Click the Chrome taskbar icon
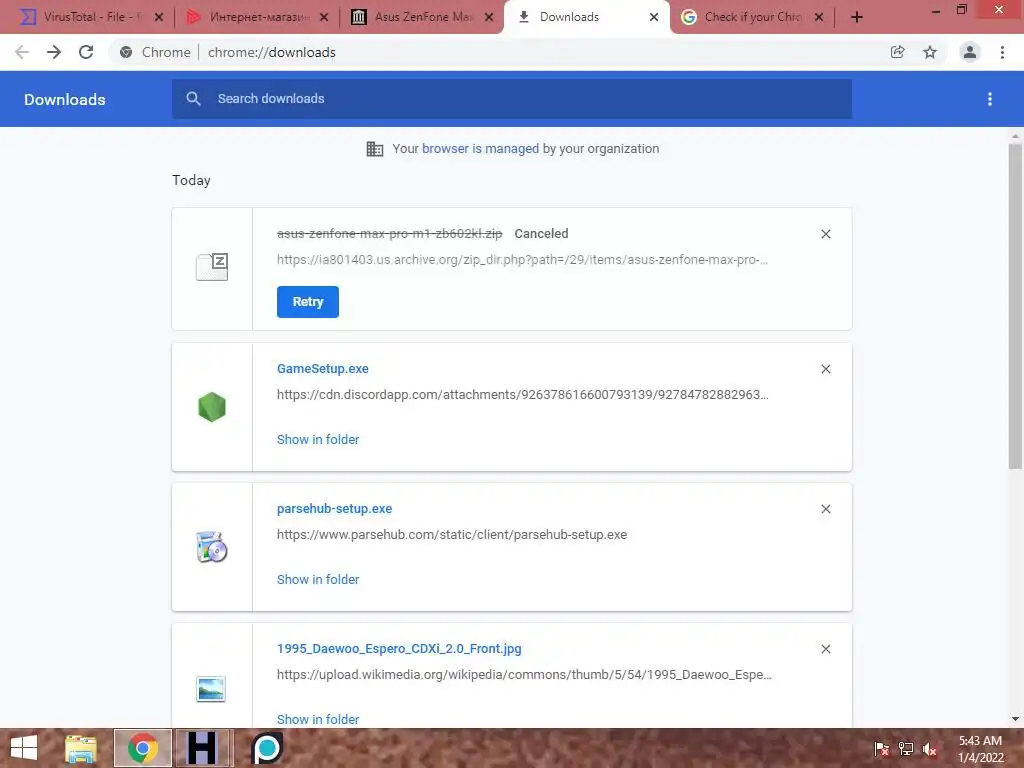 pos(143,748)
